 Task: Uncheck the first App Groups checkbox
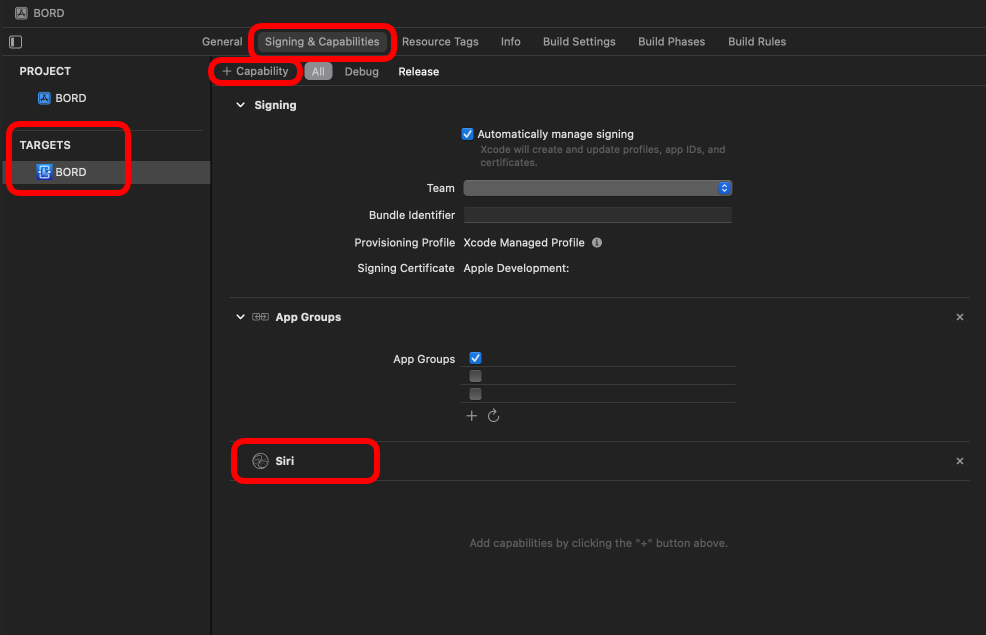pyautogui.click(x=476, y=358)
